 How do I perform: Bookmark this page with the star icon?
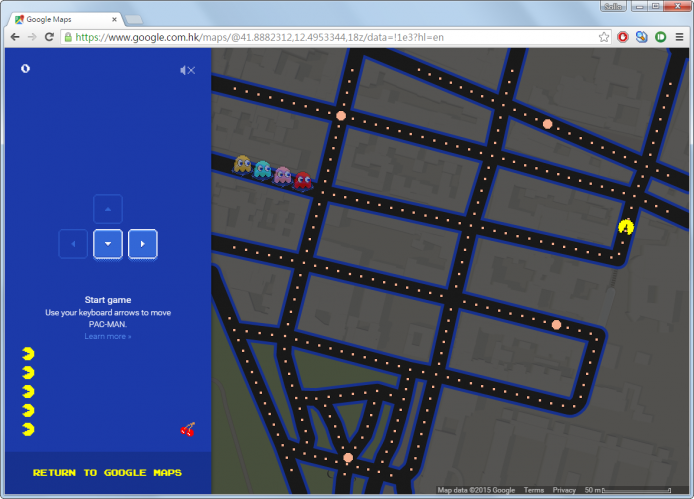pos(604,37)
